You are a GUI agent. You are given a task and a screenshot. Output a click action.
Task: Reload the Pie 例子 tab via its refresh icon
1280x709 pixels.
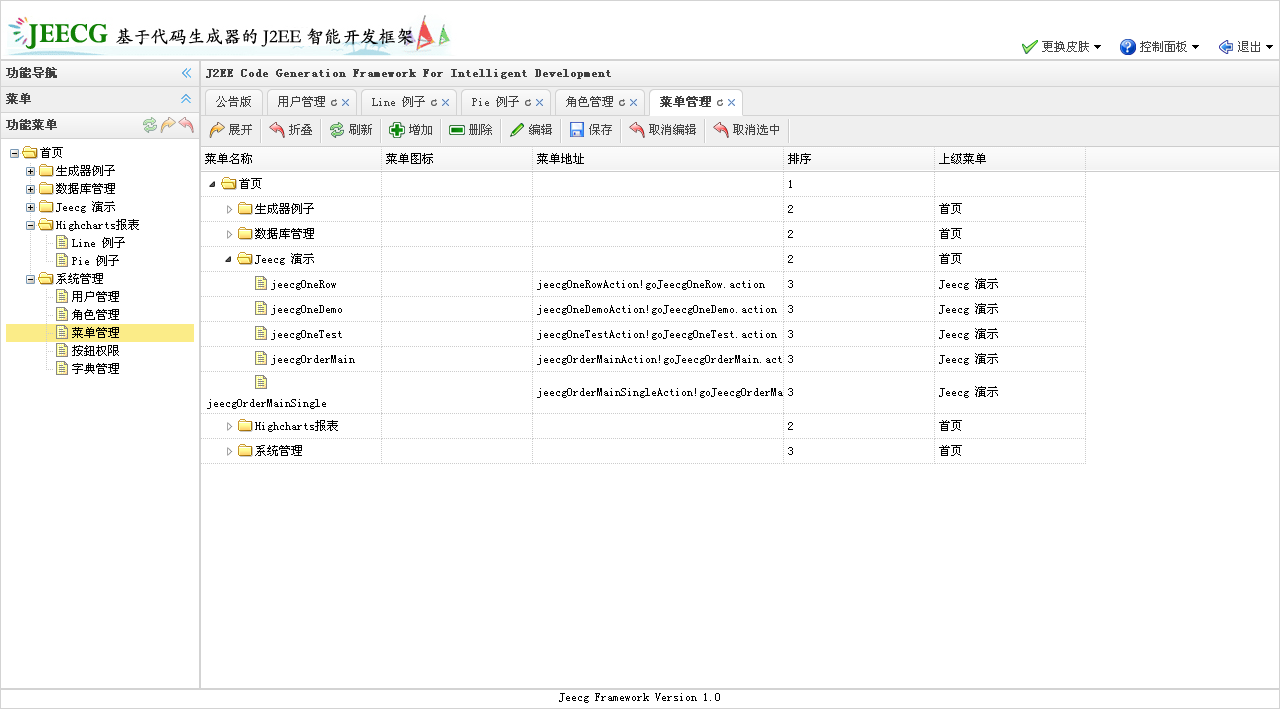[x=528, y=103]
